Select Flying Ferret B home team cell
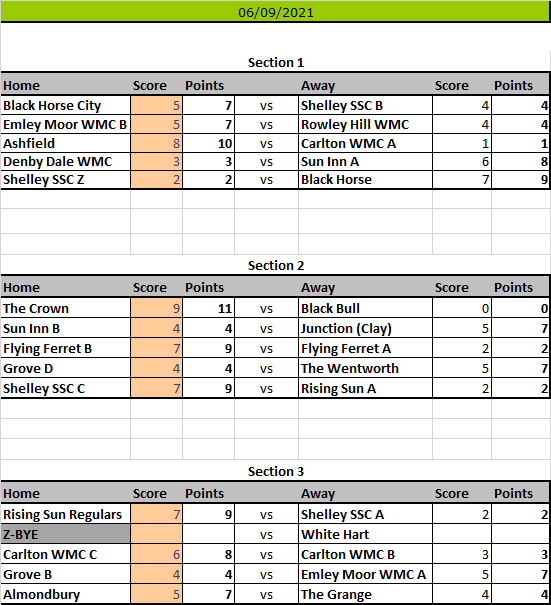This screenshot has height=605, width=551. tap(66, 348)
